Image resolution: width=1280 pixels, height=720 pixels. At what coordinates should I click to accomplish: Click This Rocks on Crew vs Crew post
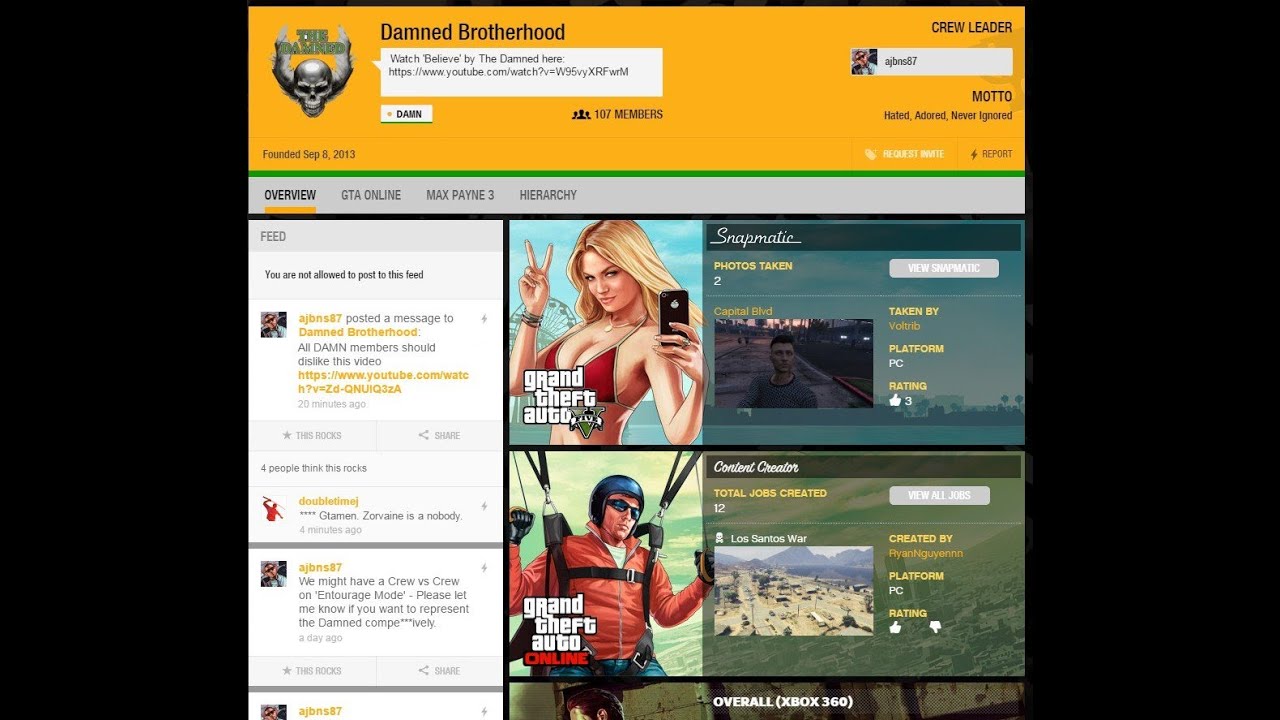pyautogui.click(x=312, y=671)
